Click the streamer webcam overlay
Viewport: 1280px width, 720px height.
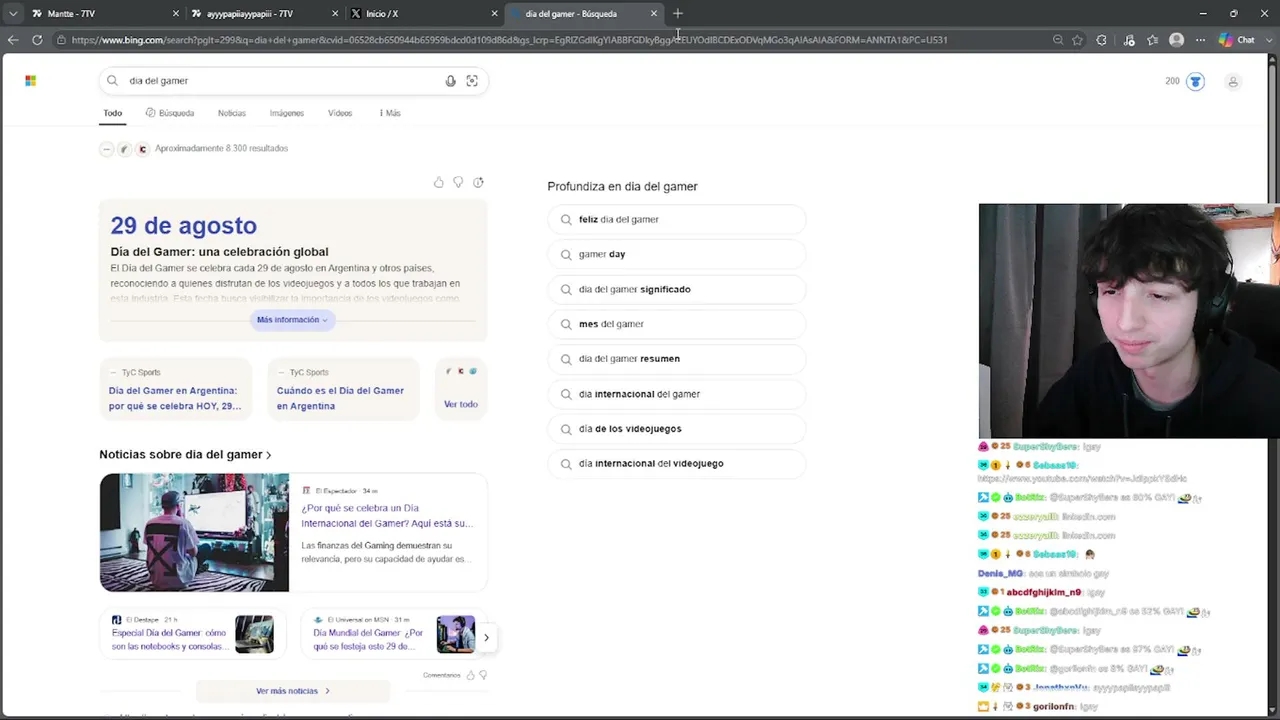pos(1129,321)
